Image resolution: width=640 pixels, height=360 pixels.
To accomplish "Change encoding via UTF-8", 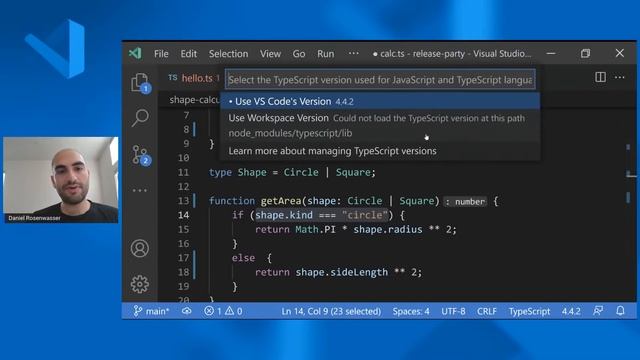I will (x=453, y=311).
